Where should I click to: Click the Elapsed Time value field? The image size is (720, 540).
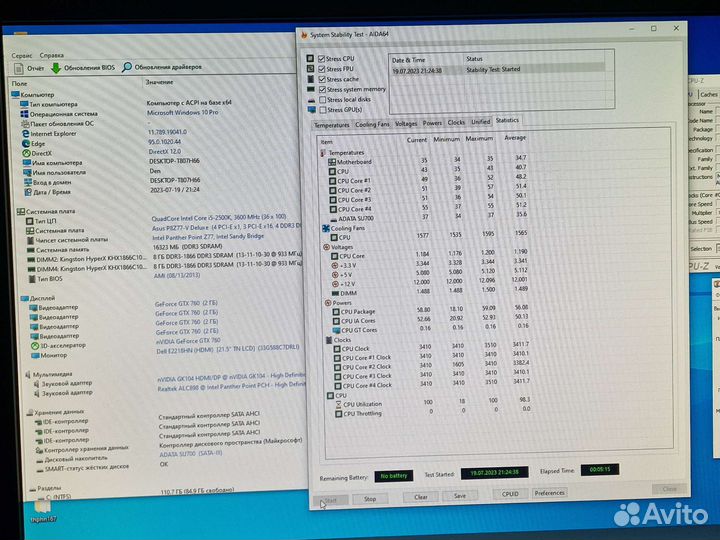pyautogui.click(x=600, y=470)
